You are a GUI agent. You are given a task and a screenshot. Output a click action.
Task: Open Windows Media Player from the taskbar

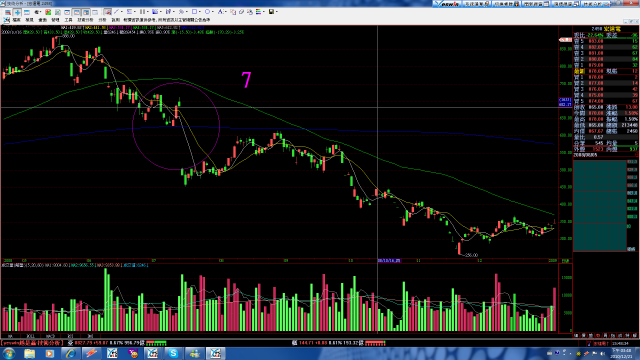click(x=49, y=353)
